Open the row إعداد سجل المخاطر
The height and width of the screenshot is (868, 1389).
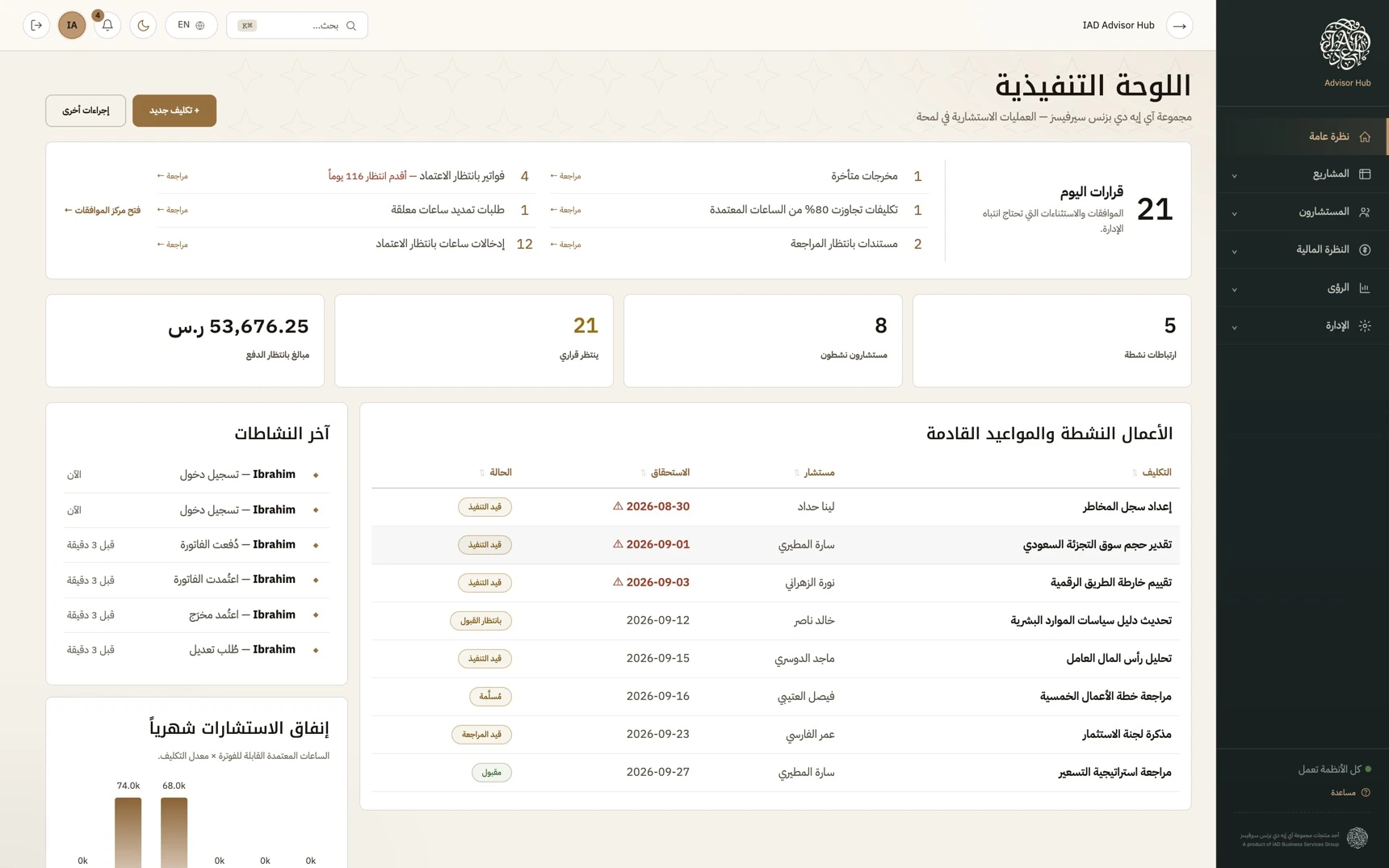(775, 507)
